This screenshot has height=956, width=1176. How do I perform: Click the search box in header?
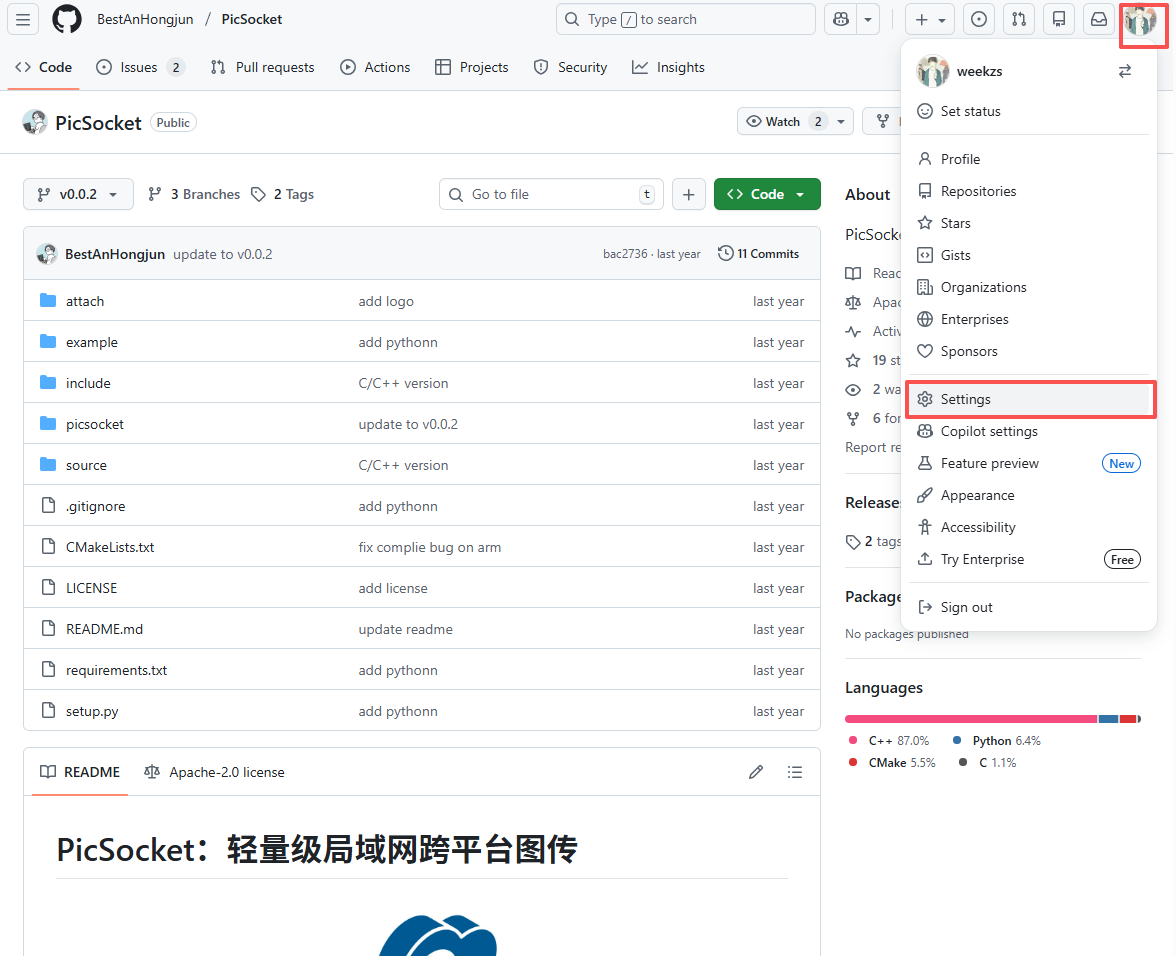tap(686, 19)
